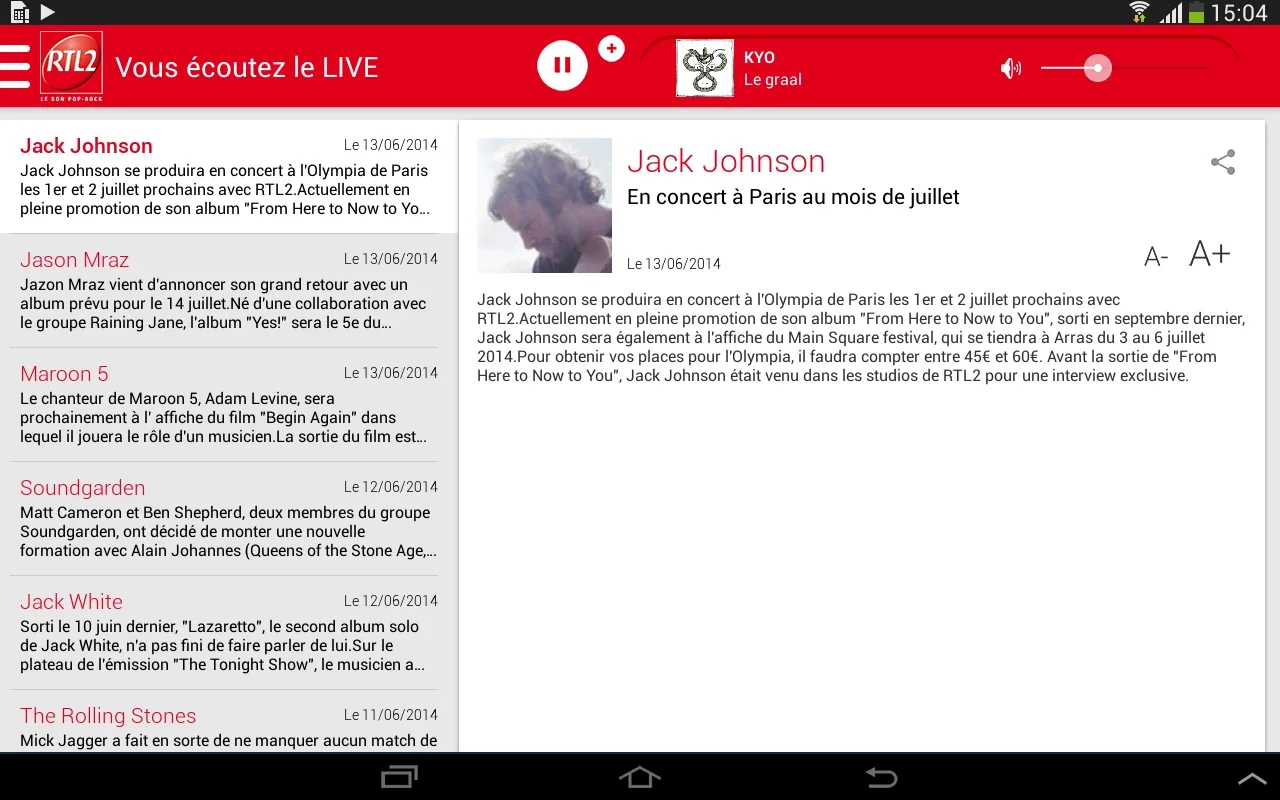
Task: Tap the Wi-Fi status icon
Action: coord(1139,12)
